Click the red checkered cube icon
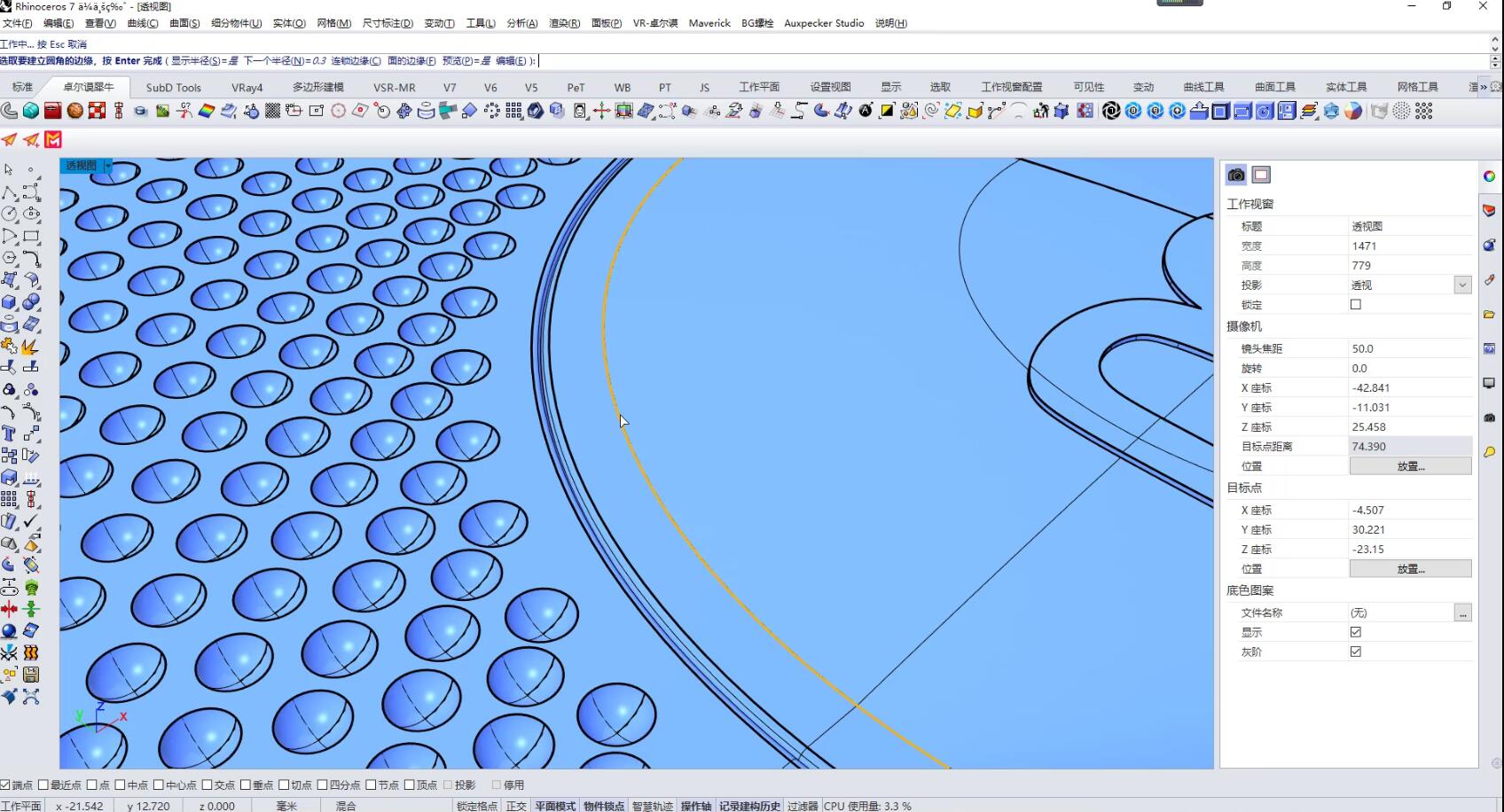This screenshot has width=1504, height=812. [97, 111]
